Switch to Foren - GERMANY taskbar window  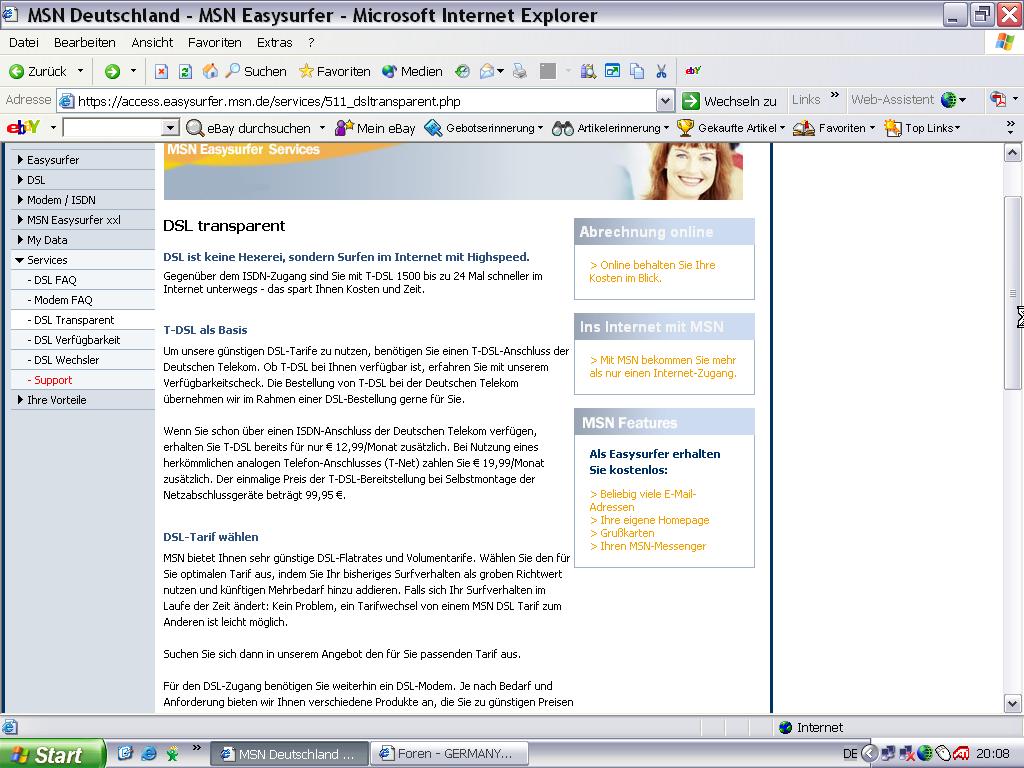point(448,754)
